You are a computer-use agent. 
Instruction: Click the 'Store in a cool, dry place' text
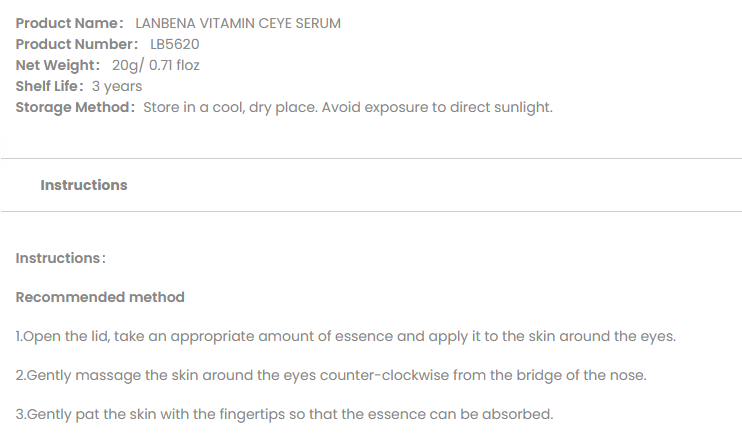[x=228, y=107]
